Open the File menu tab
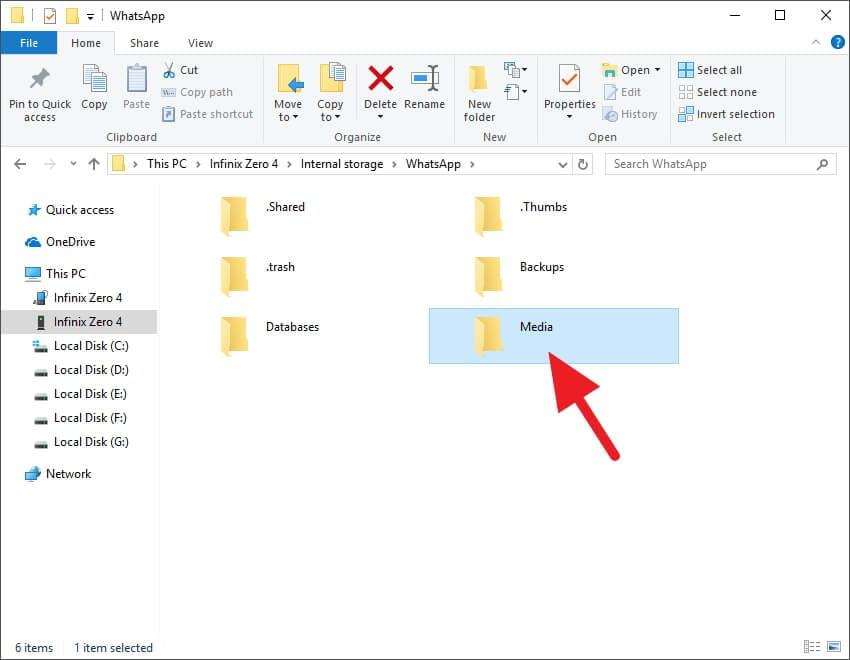This screenshot has height=660, width=850. coord(29,43)
